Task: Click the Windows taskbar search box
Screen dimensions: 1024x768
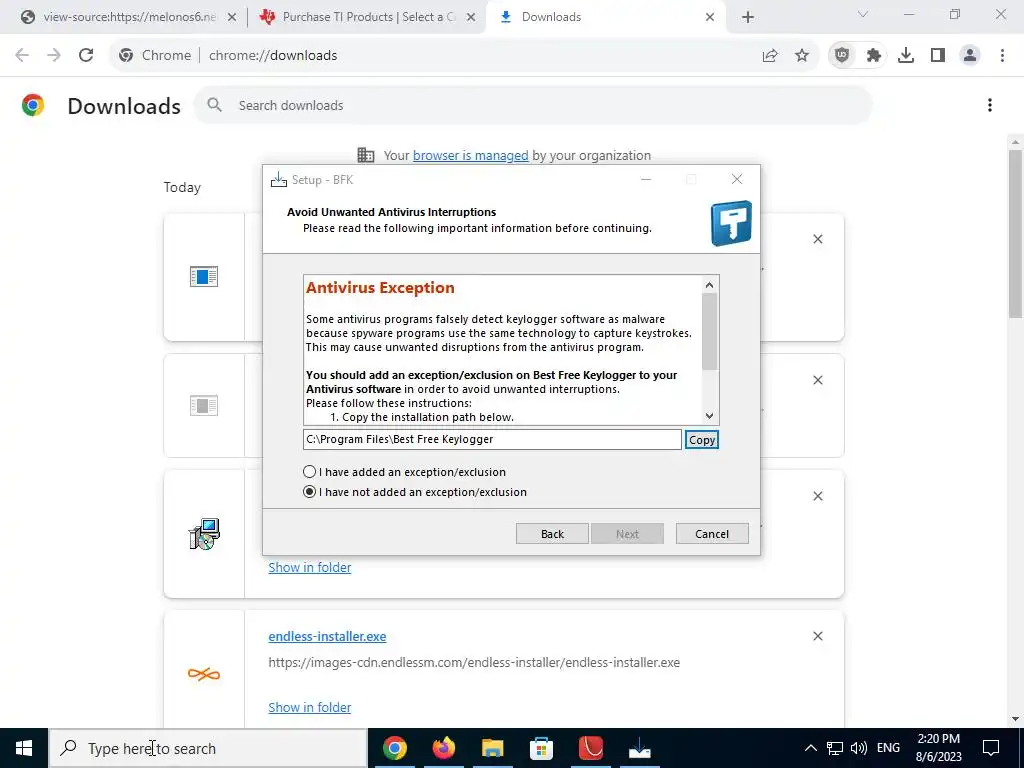Action: coord(208,748)
